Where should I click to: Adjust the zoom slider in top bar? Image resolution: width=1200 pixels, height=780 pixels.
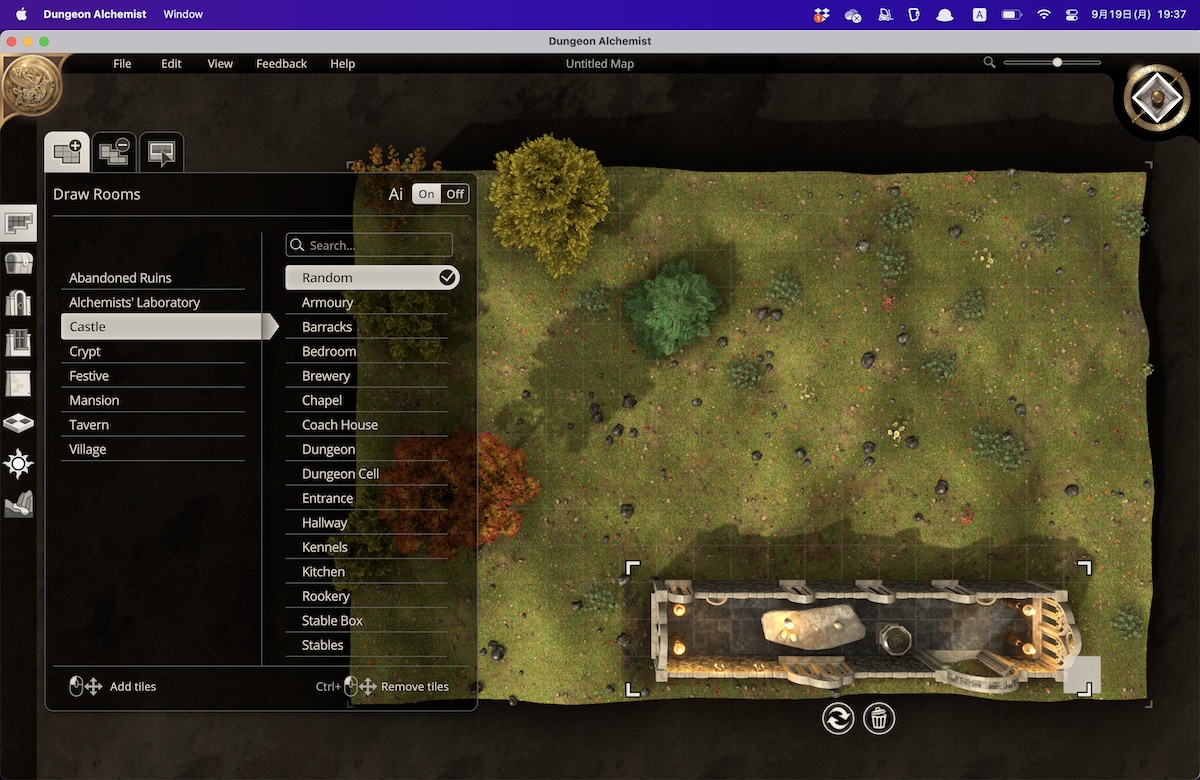point(1057,63)
